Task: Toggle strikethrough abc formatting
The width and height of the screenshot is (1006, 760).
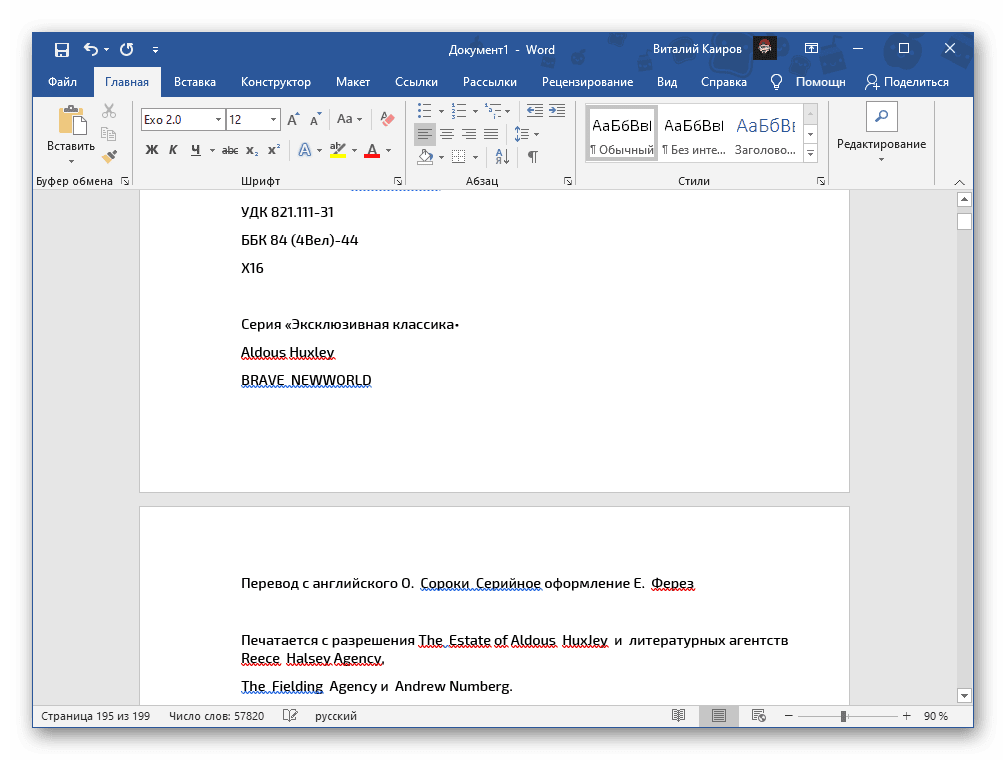Action: pos(230,150)
